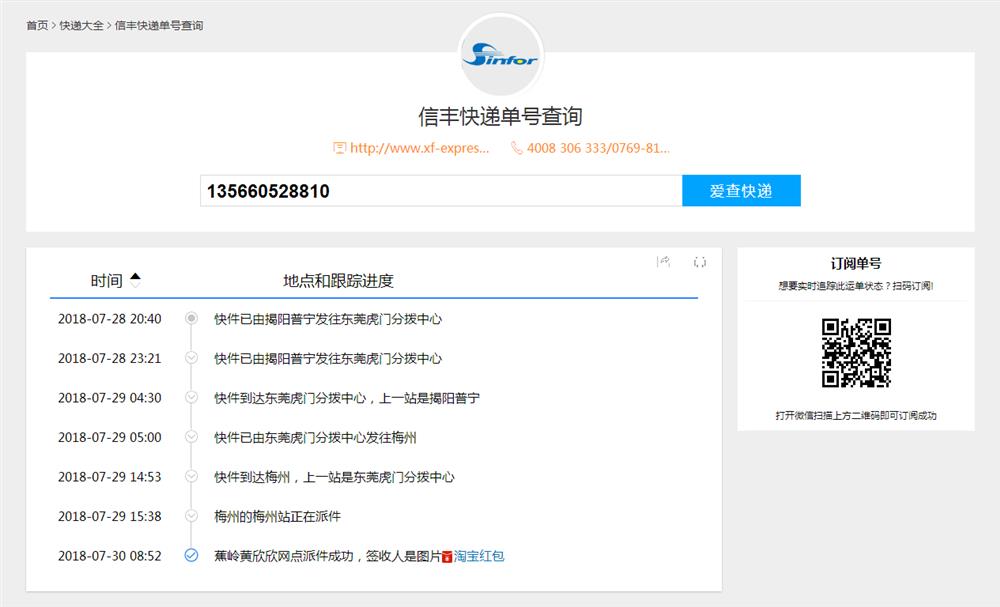Screen dimensions: 1000x607
Task: Click the website page icon before the URL
Action: 339,148
